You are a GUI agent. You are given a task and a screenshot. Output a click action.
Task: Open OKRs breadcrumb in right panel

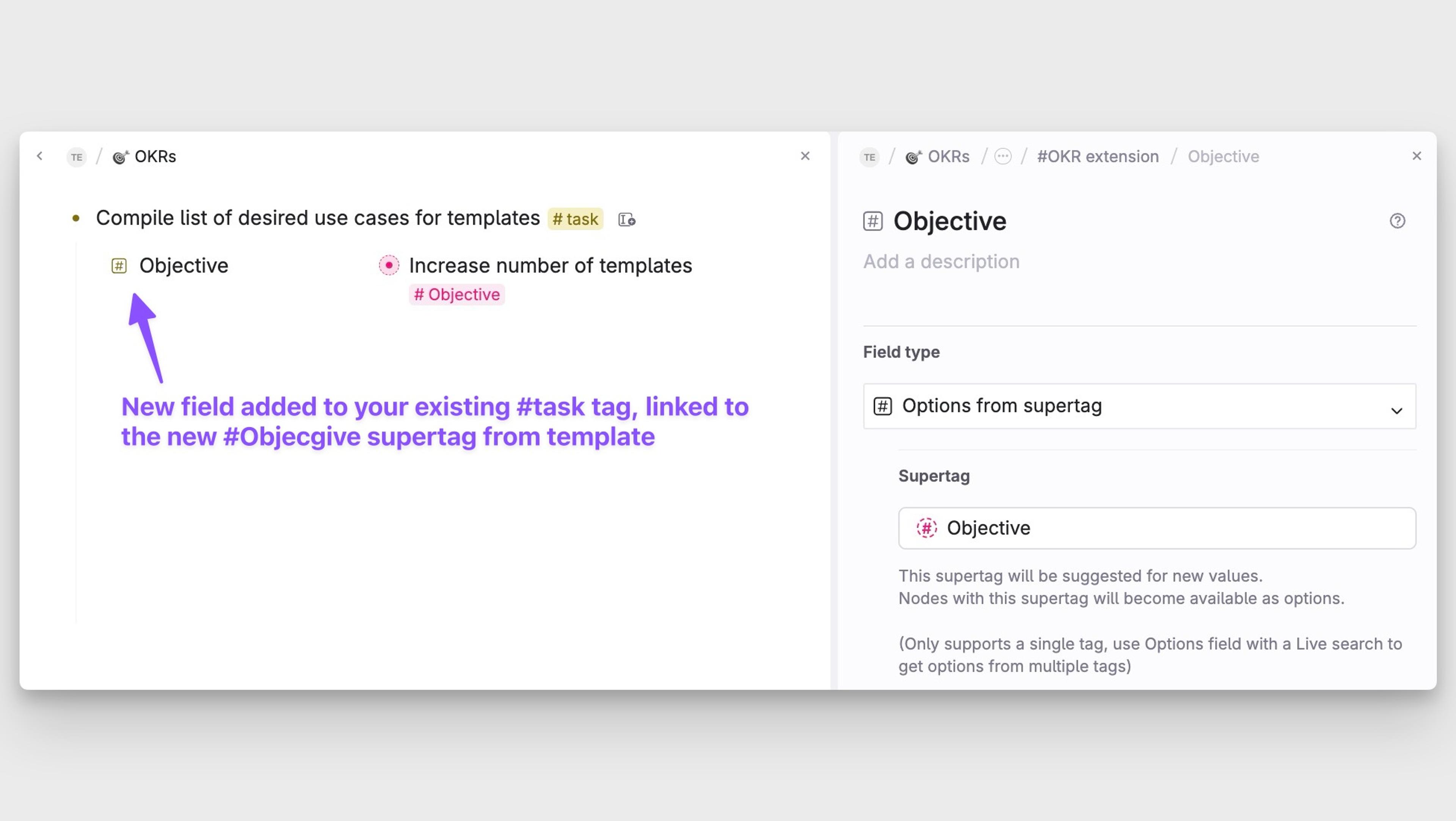pos(948,157)
